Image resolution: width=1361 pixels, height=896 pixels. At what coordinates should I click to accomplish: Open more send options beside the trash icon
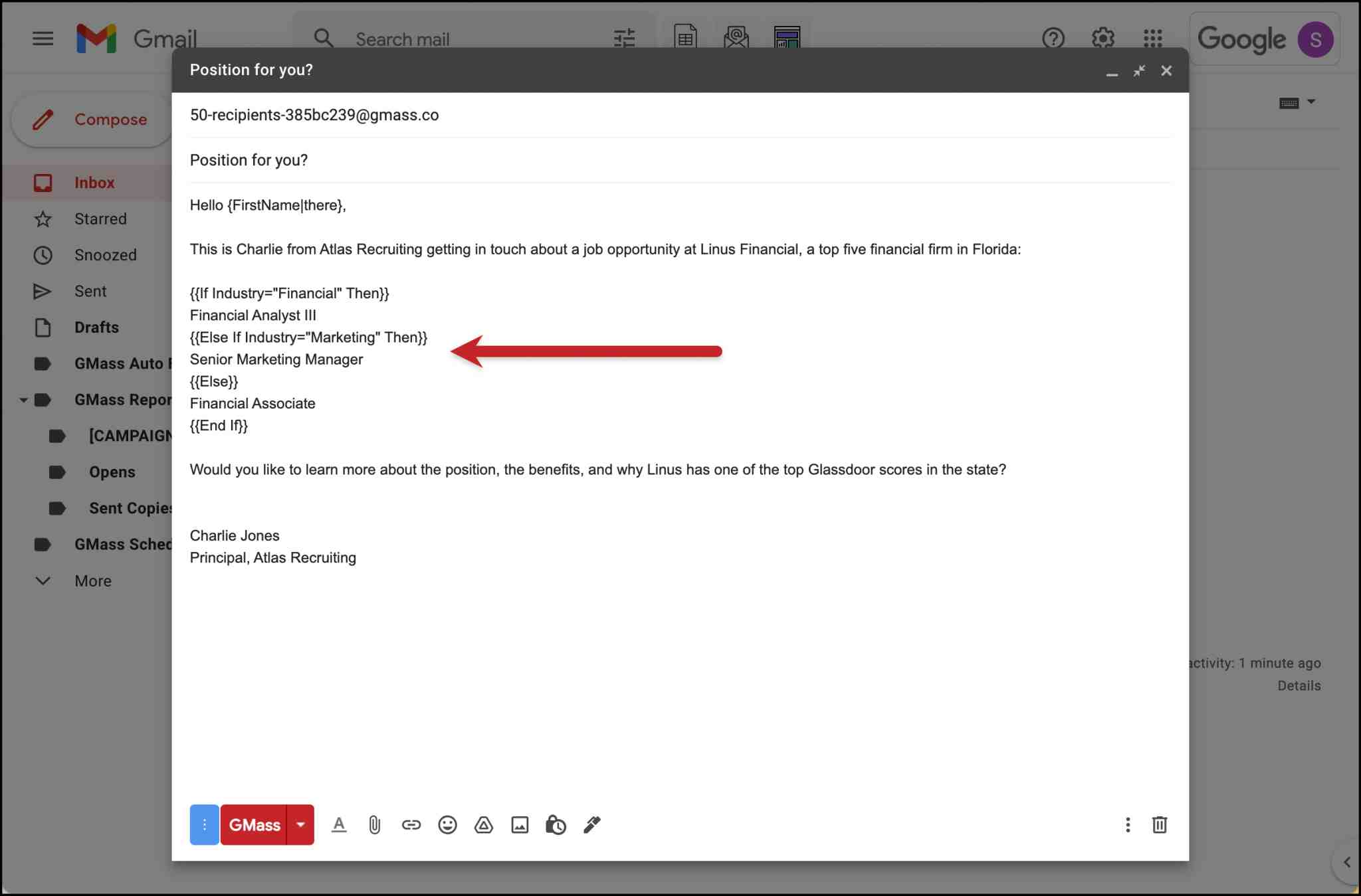click(x=1128, y=825)
